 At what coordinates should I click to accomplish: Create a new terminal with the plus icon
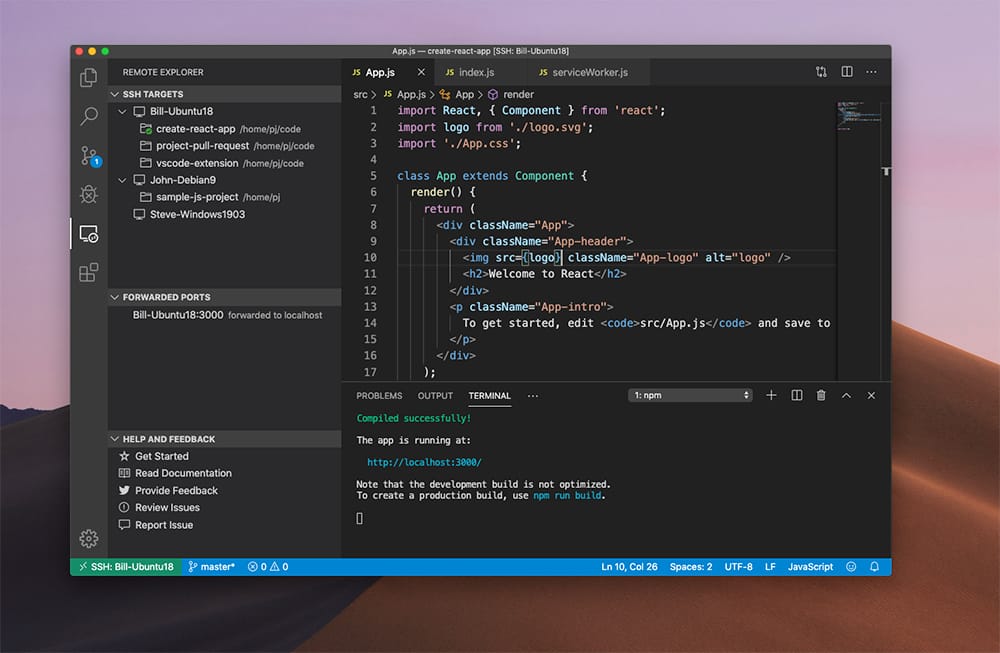pyautogui.click(x=771, y=395)
